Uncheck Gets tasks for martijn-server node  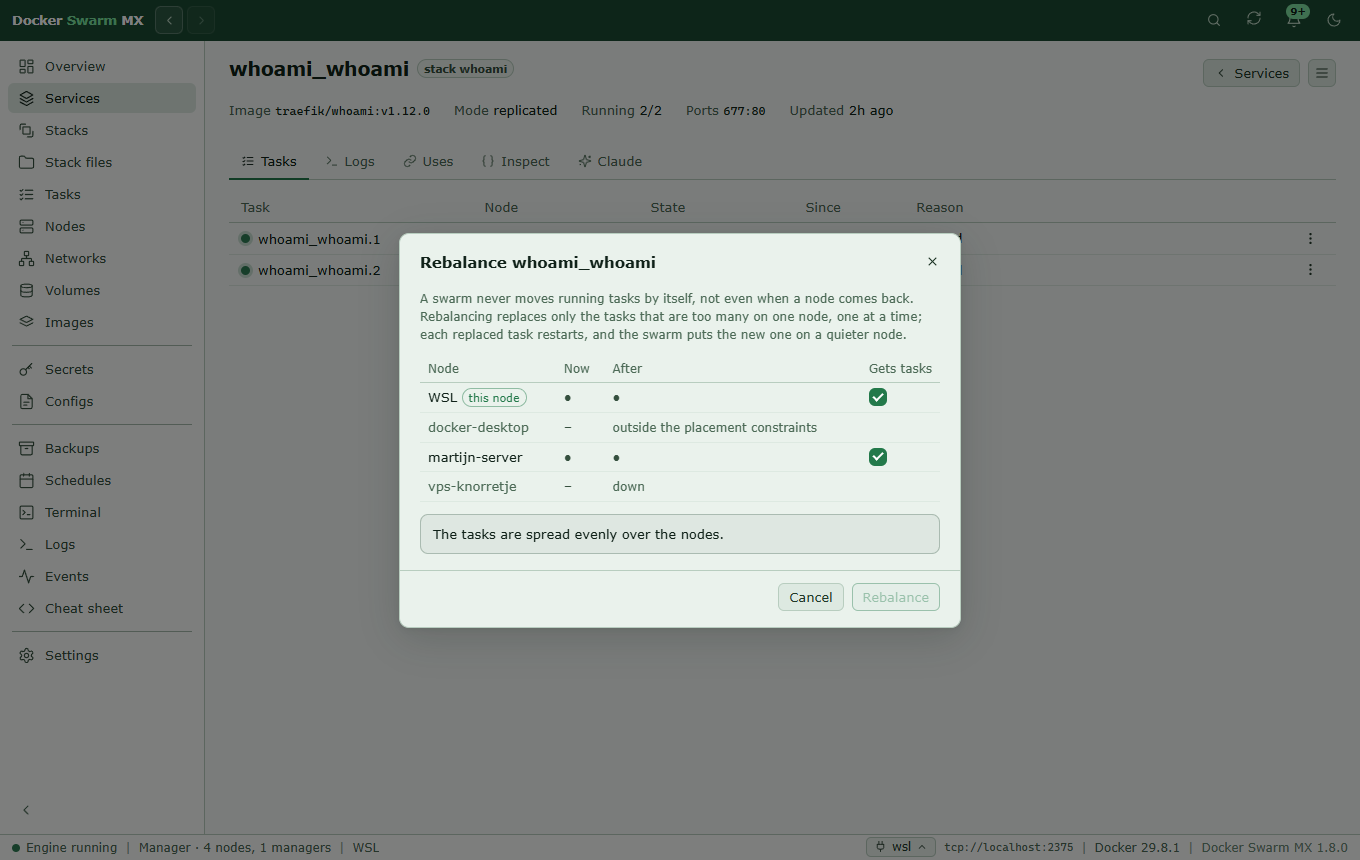pyautogui.click(x=878, y=457)
